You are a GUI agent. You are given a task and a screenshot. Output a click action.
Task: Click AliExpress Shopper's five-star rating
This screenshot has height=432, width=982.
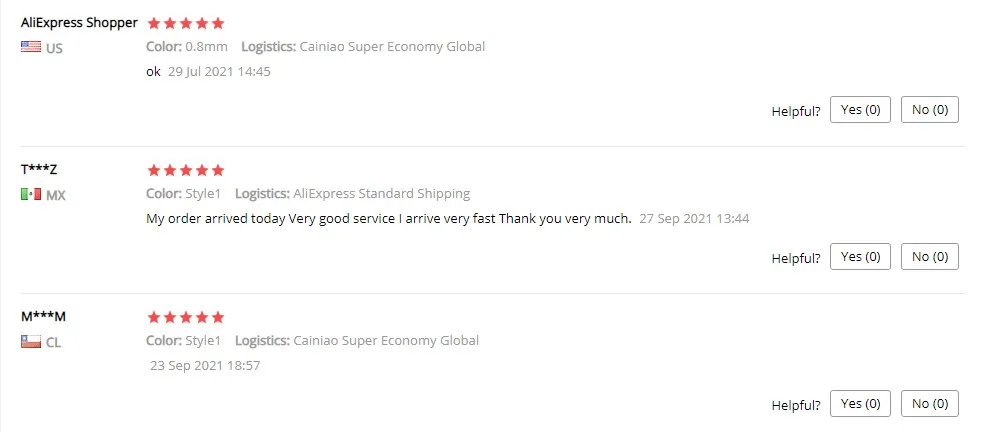(185, 24)
